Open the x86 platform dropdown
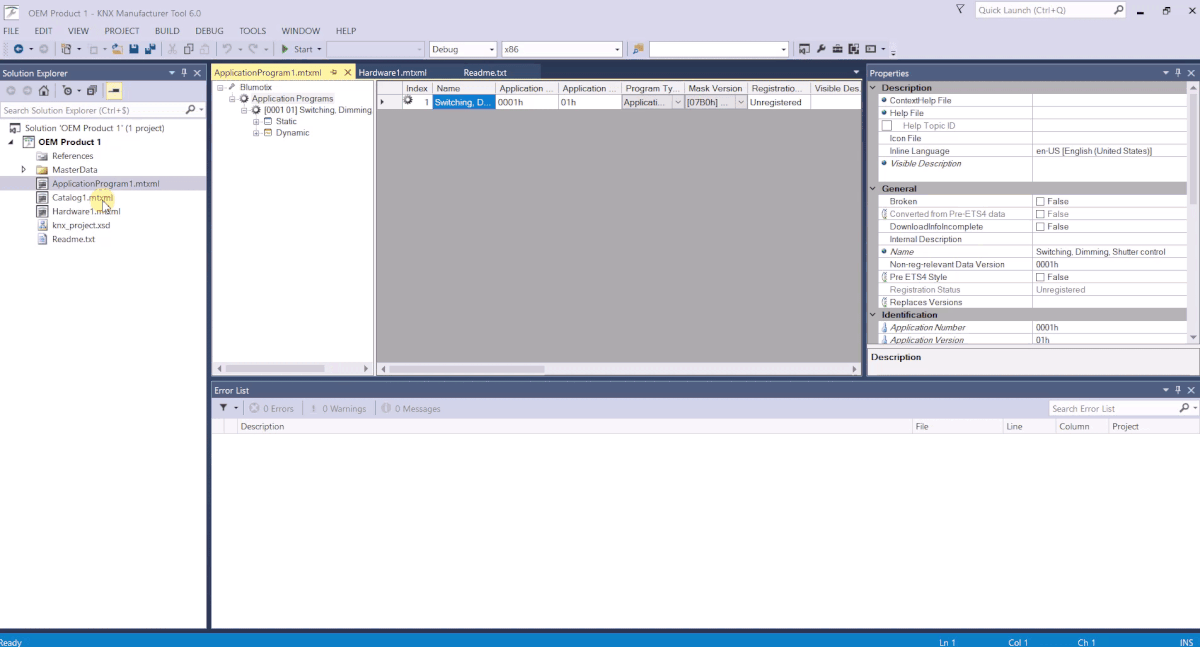The width and height of the screenshot is (1200, 647). point(616,49)
